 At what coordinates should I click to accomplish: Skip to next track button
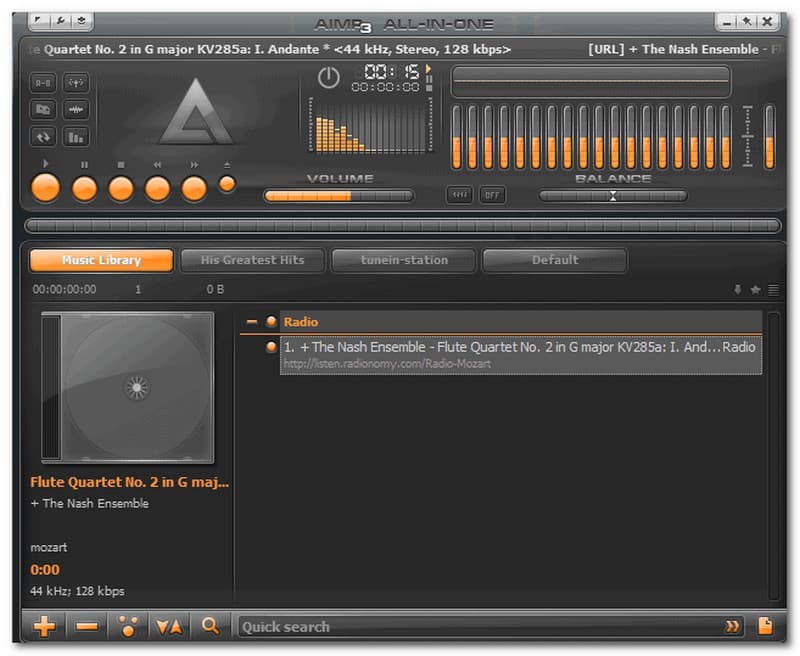(194, 189)
